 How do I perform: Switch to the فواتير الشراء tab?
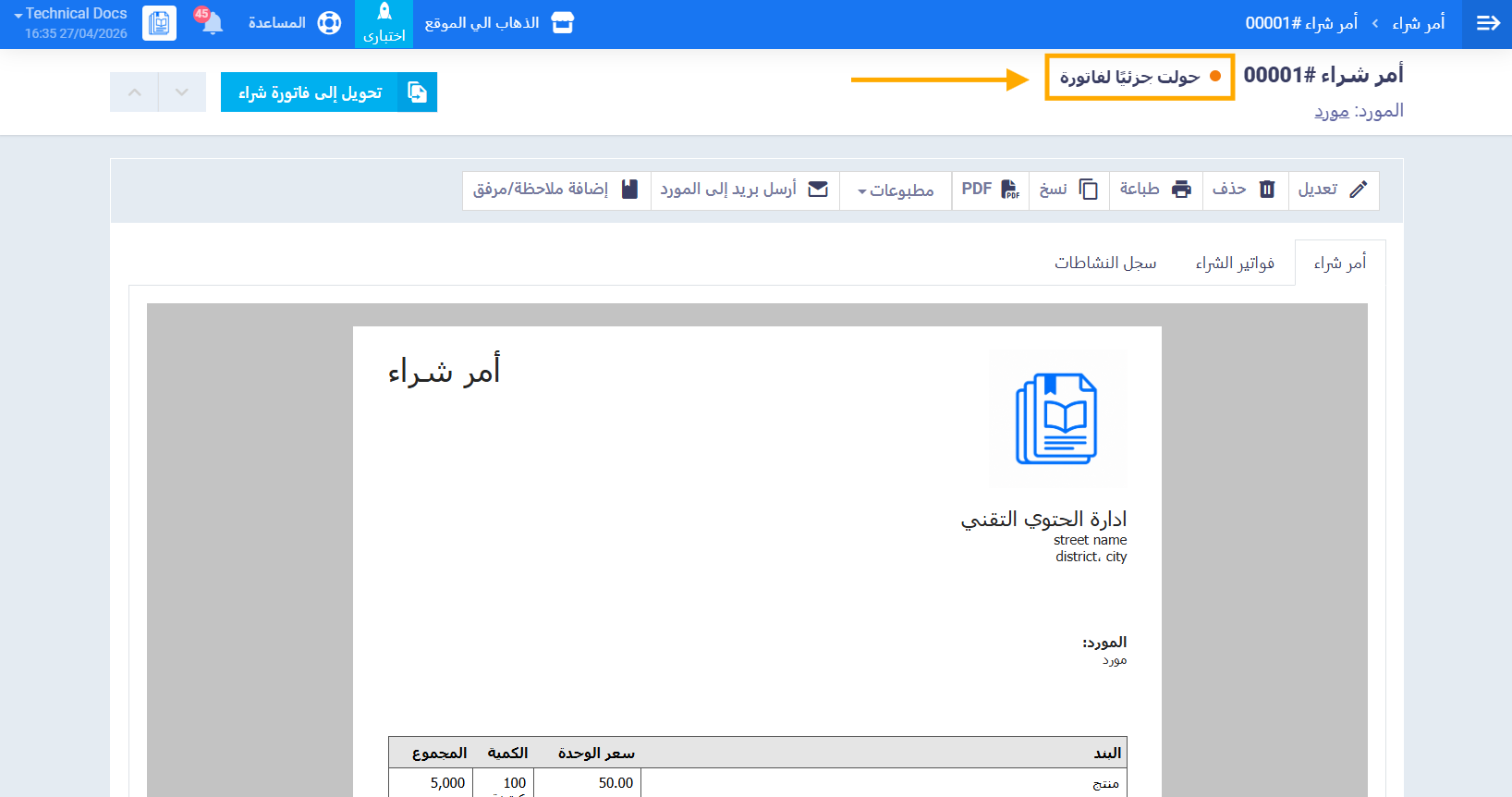[x=1235, y=264]
